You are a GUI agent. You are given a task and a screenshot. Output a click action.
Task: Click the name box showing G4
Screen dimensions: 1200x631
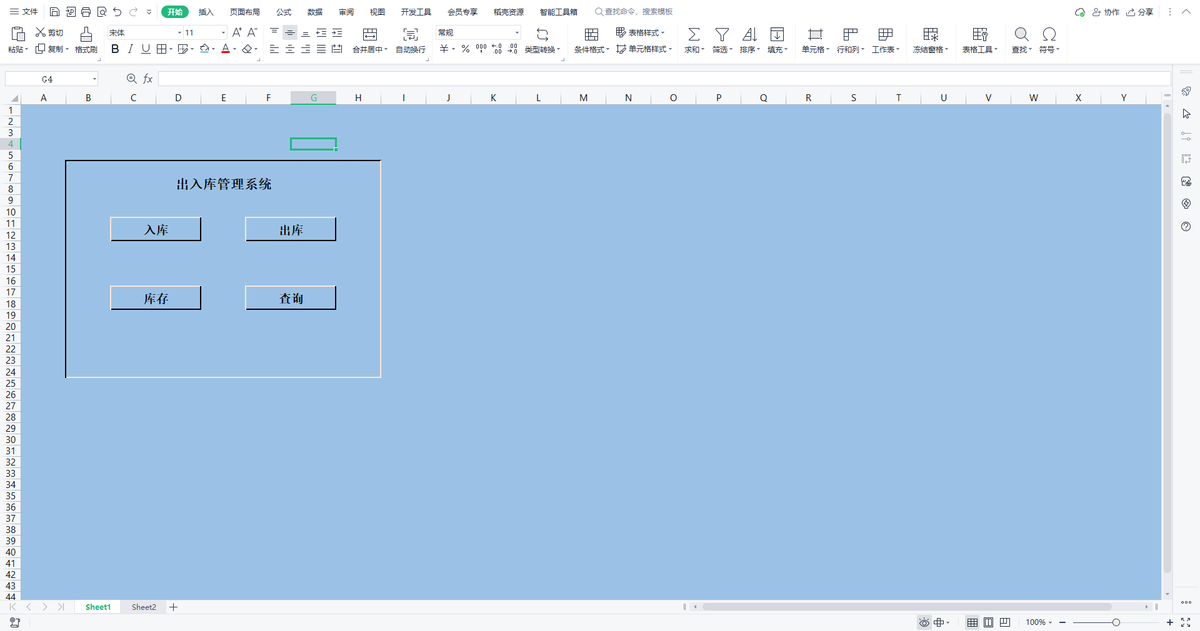52,78
